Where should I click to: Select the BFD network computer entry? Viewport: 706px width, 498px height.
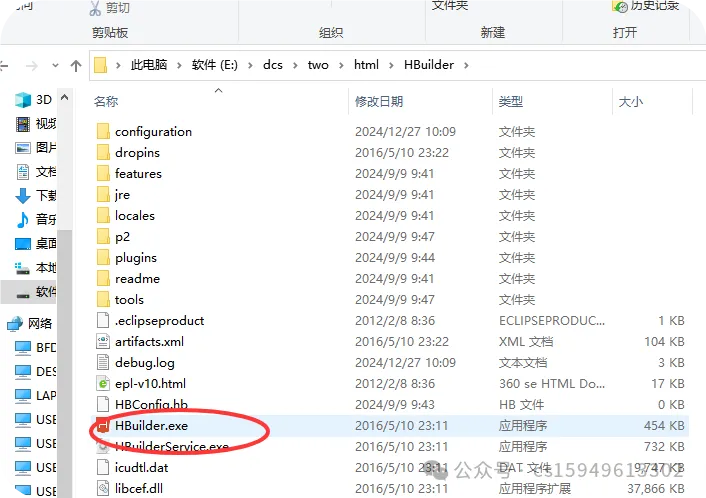[35, 348]
